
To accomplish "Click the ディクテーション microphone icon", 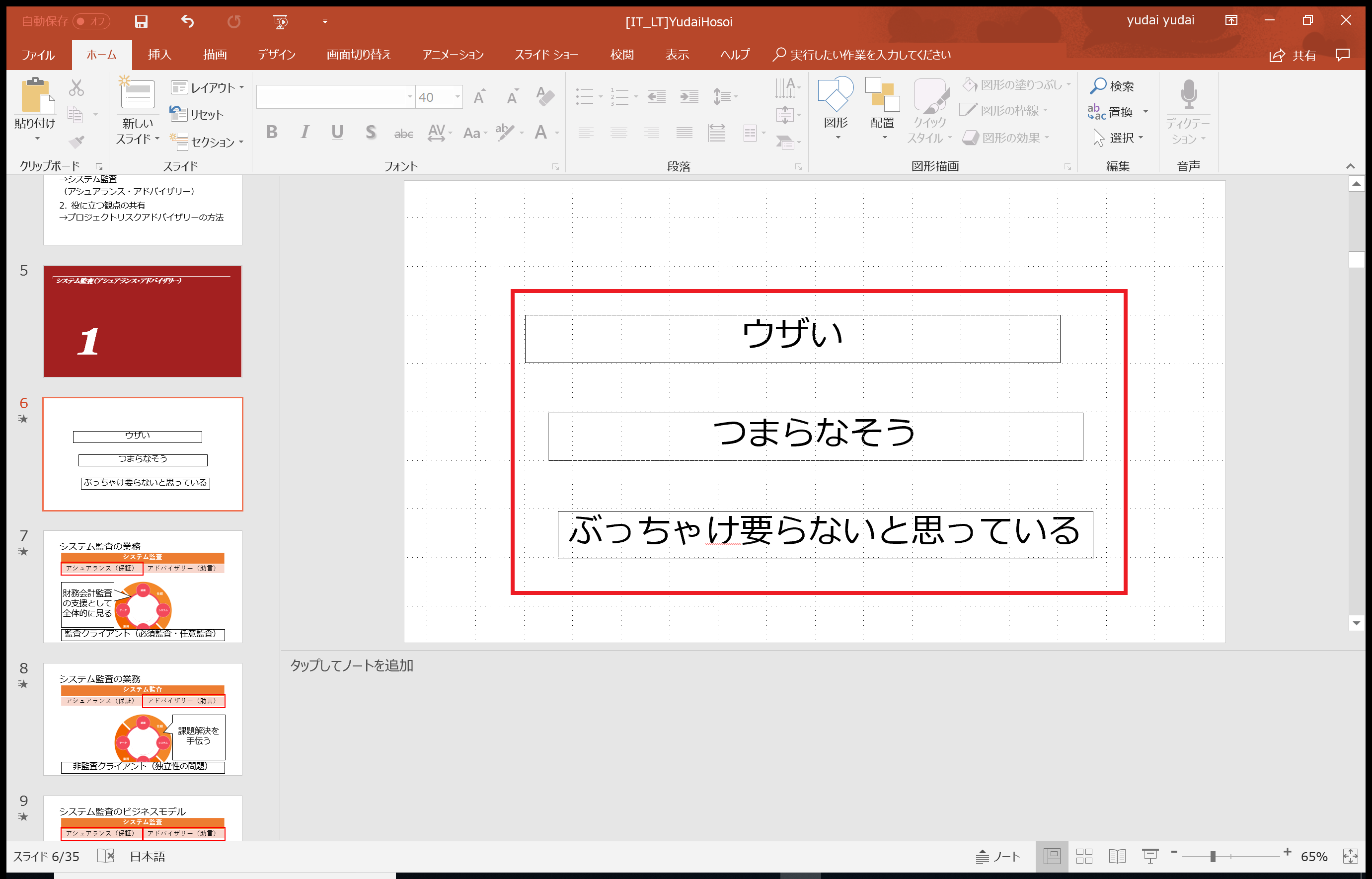I will [x=1189, y=95].
